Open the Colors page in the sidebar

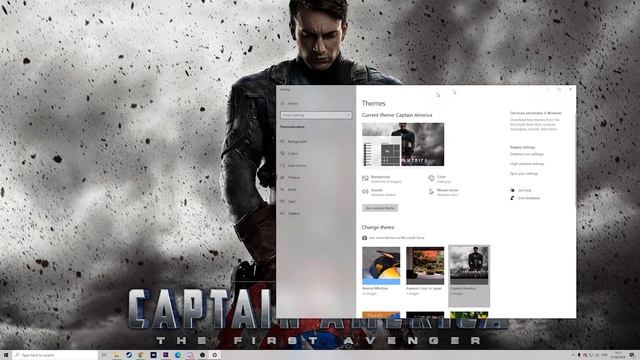coord(290,153)
